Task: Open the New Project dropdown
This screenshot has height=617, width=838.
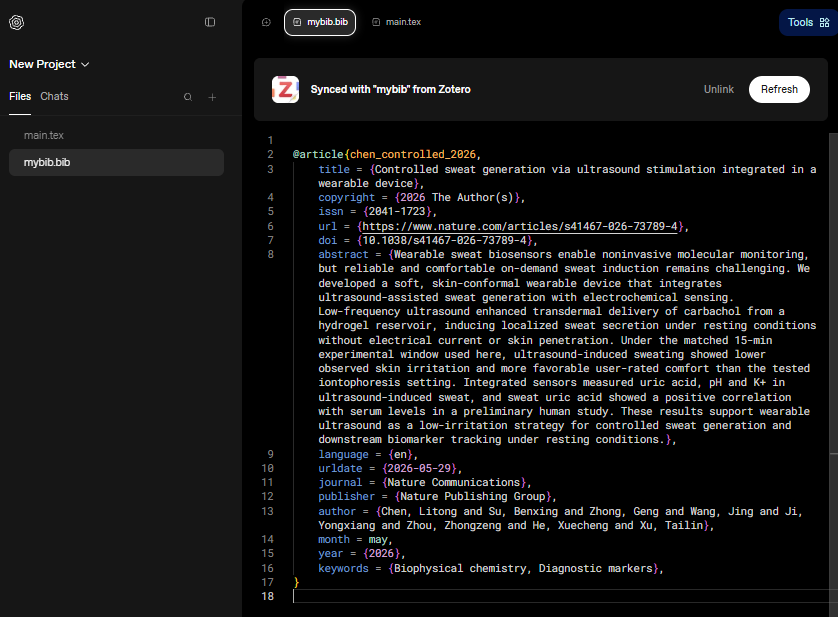Action: click(x=49, y=64)
